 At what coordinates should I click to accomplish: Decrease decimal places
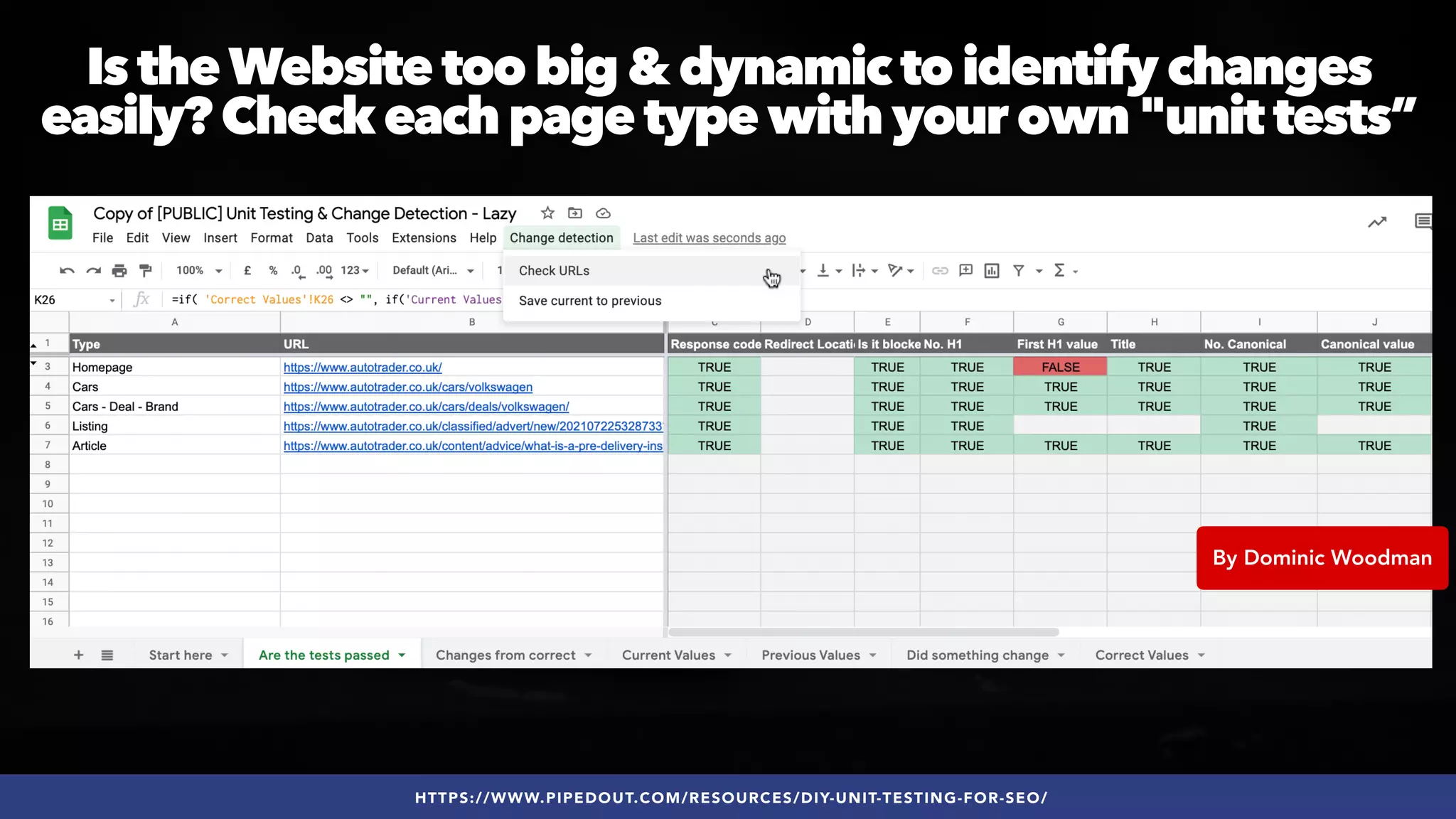pyautogui.click(x=297, y=271)
